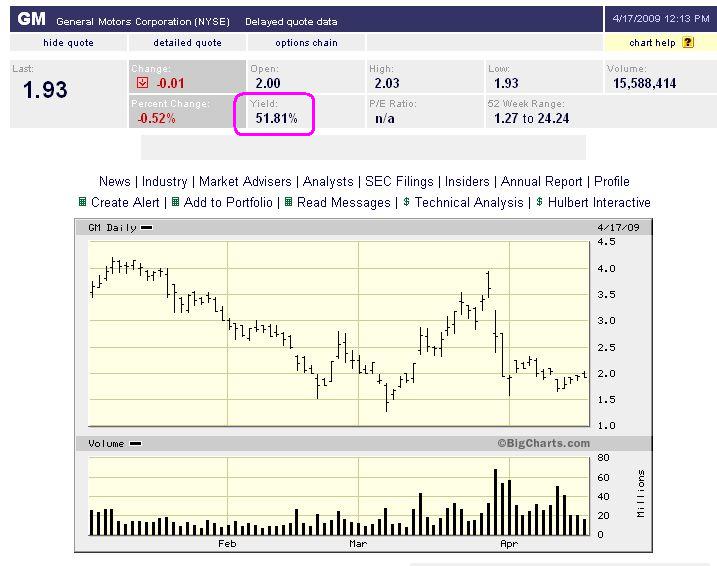
Task: Click the Change value -0.01
Action: (171, 83)
